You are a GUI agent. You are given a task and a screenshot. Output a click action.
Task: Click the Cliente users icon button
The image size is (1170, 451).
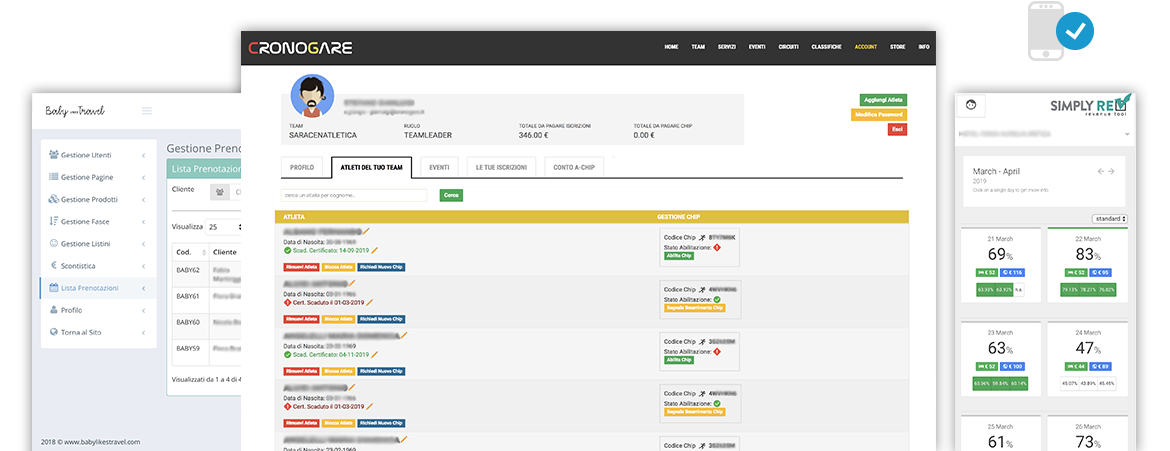[220, 193]
